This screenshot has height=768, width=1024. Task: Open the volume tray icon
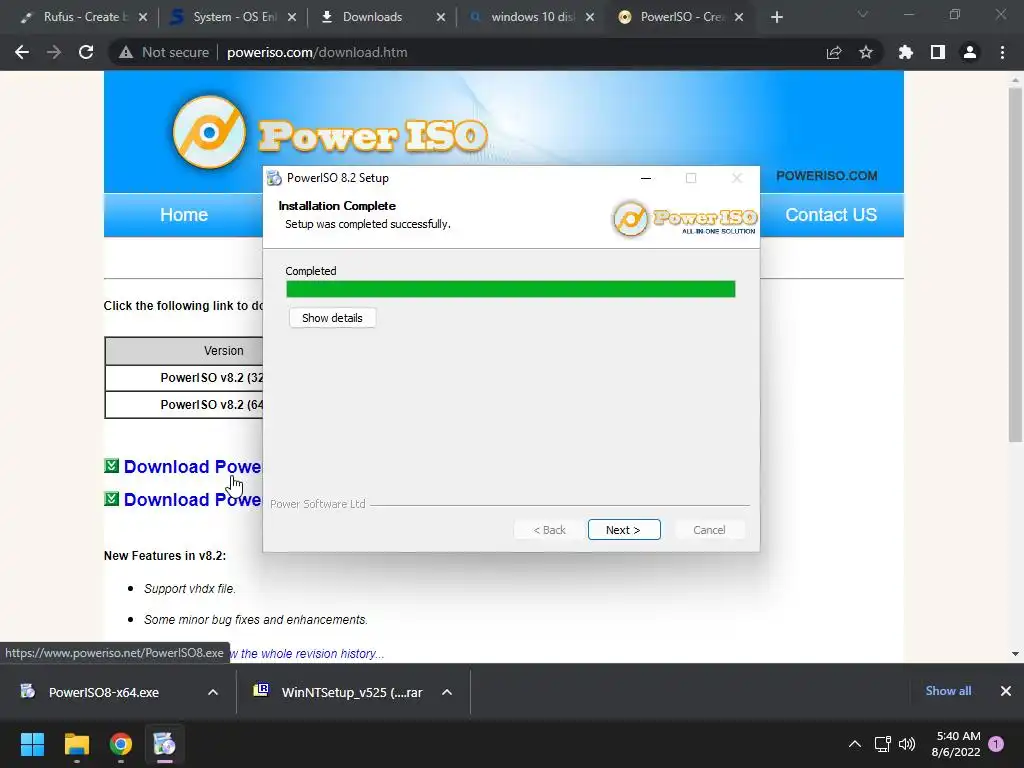click(x=907, y=744)
